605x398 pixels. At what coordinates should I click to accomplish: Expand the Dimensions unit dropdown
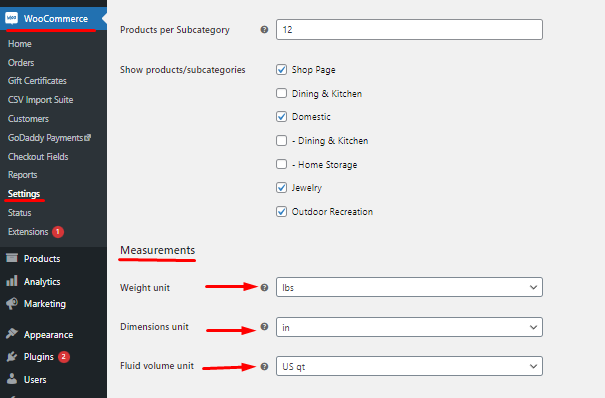[x=409, y=327]
